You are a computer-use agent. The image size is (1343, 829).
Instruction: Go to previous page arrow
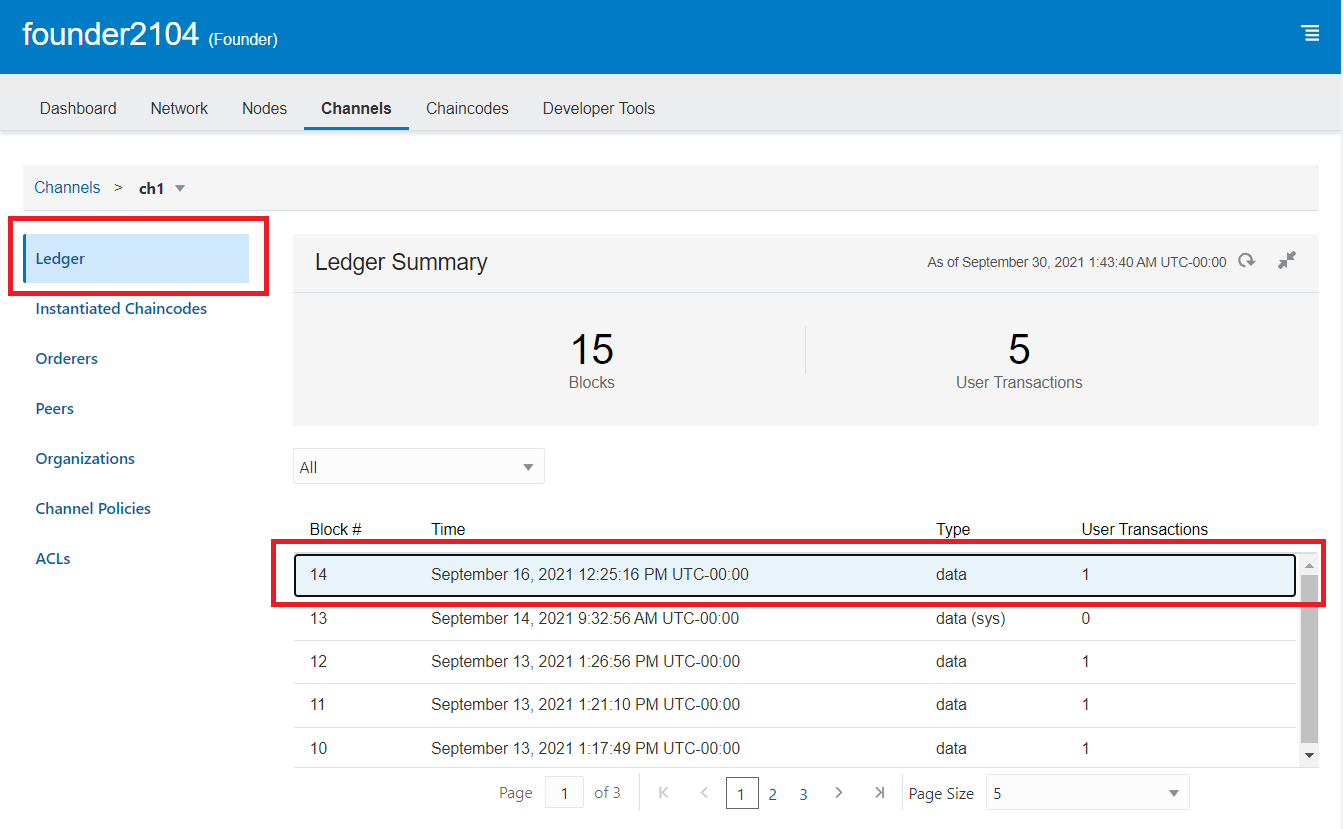click(704, 793)
